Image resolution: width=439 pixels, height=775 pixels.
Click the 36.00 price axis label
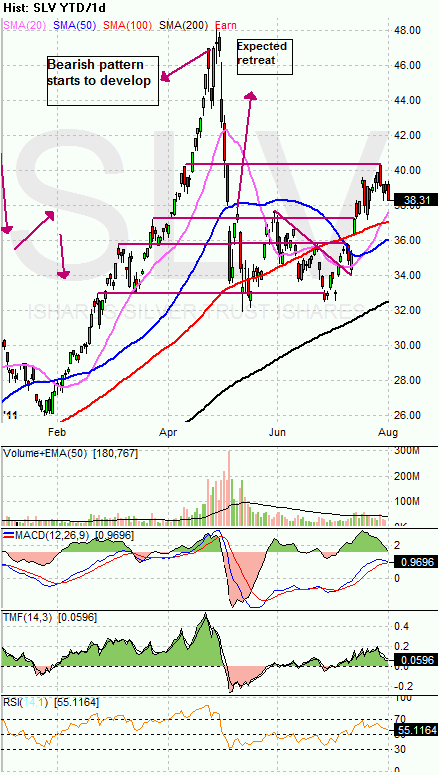click(409, 240)
